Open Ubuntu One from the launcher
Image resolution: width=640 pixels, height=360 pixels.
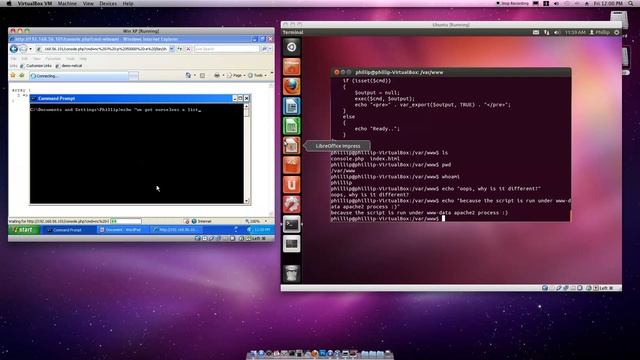[x=291, y=184]
